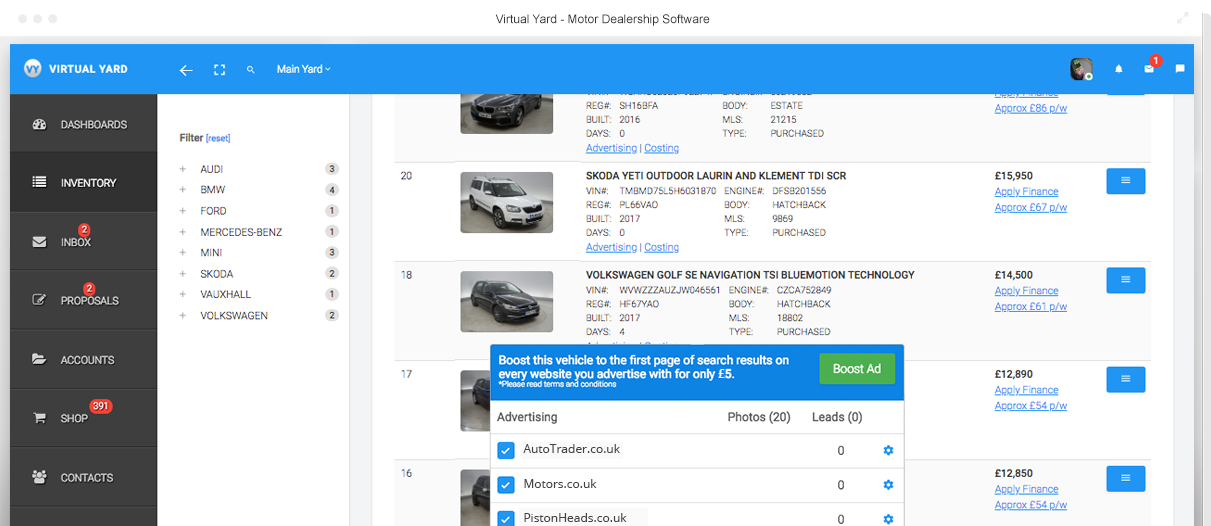Expand the AUDI filter
This screenshot has height=526, width=1211.
coord(183,169)
